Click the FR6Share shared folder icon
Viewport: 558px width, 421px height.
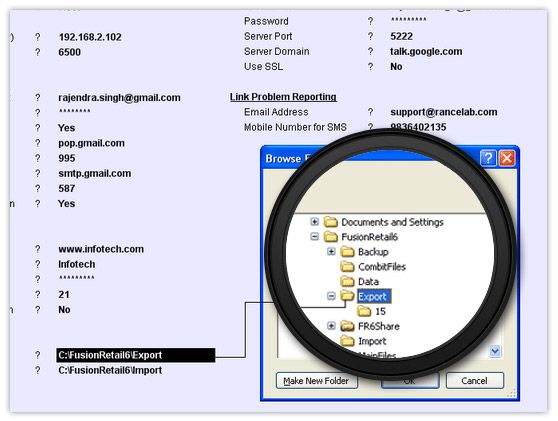(x=347, y=326)
